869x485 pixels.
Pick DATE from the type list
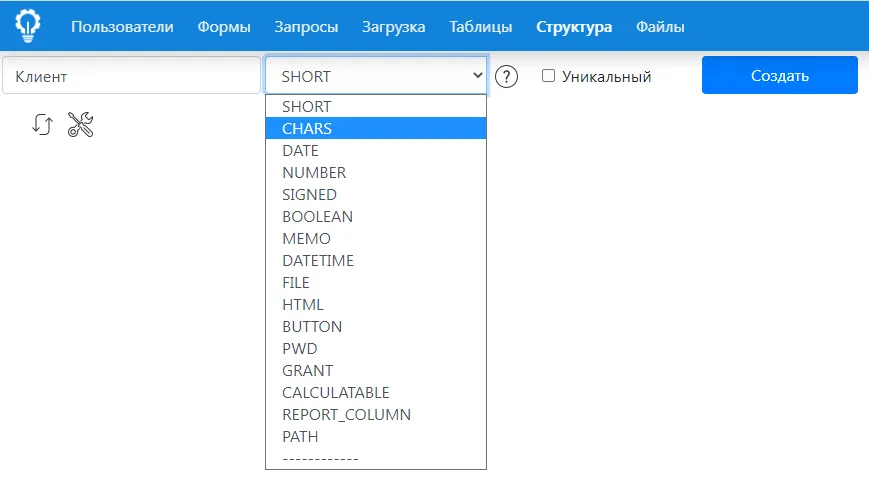(x=376, y=150)
